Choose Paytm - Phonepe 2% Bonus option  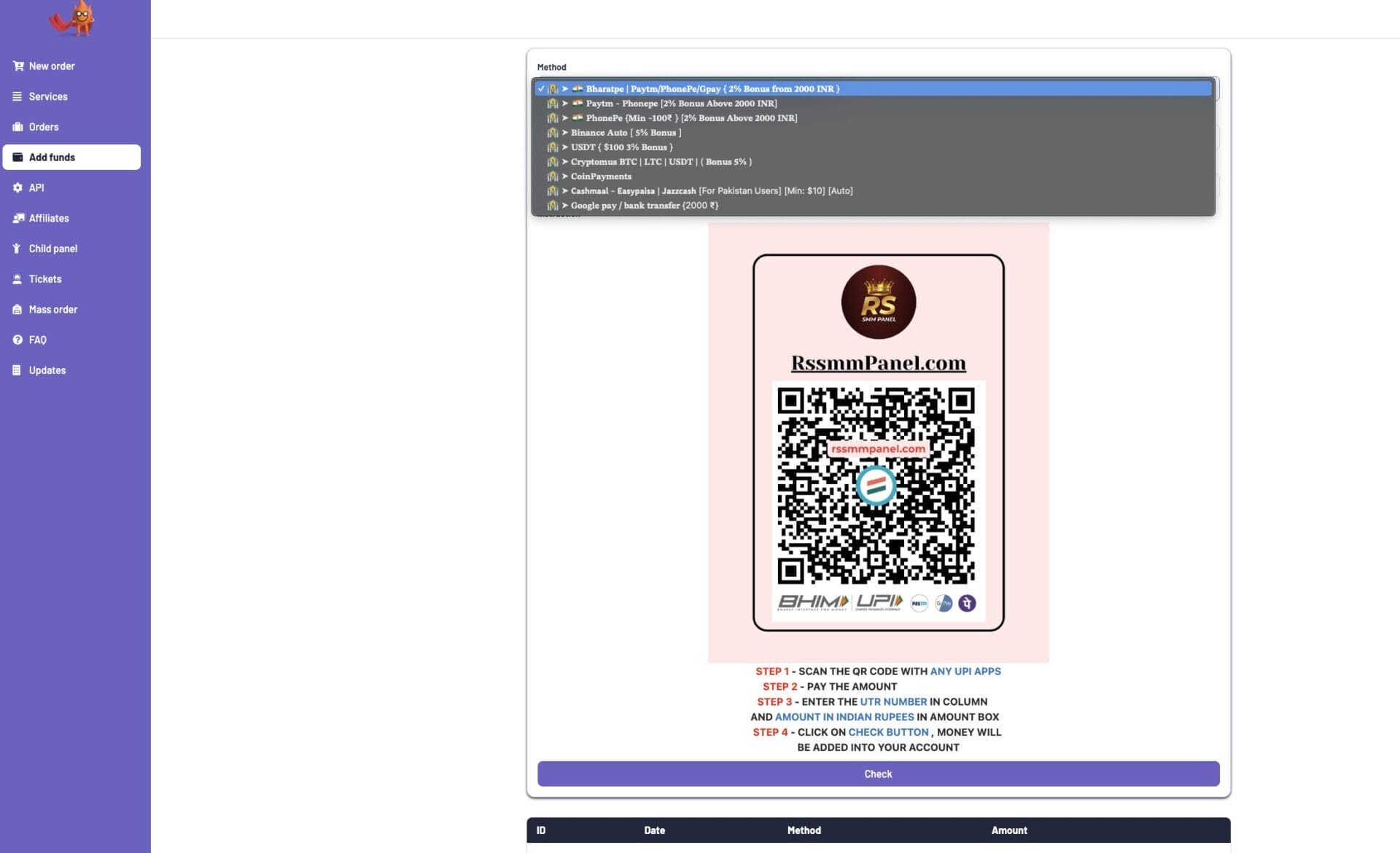tap(680, 104)
